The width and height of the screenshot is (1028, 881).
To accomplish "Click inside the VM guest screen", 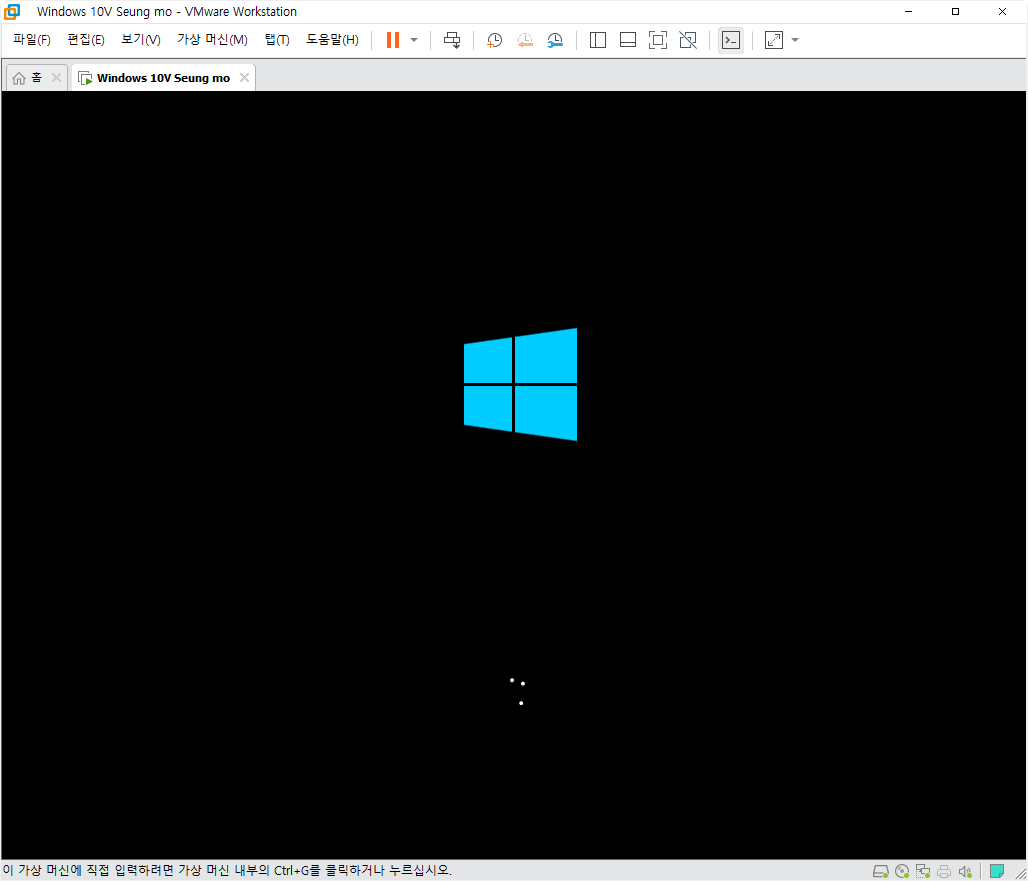I will pyautogui.click(x=513, y=475).
